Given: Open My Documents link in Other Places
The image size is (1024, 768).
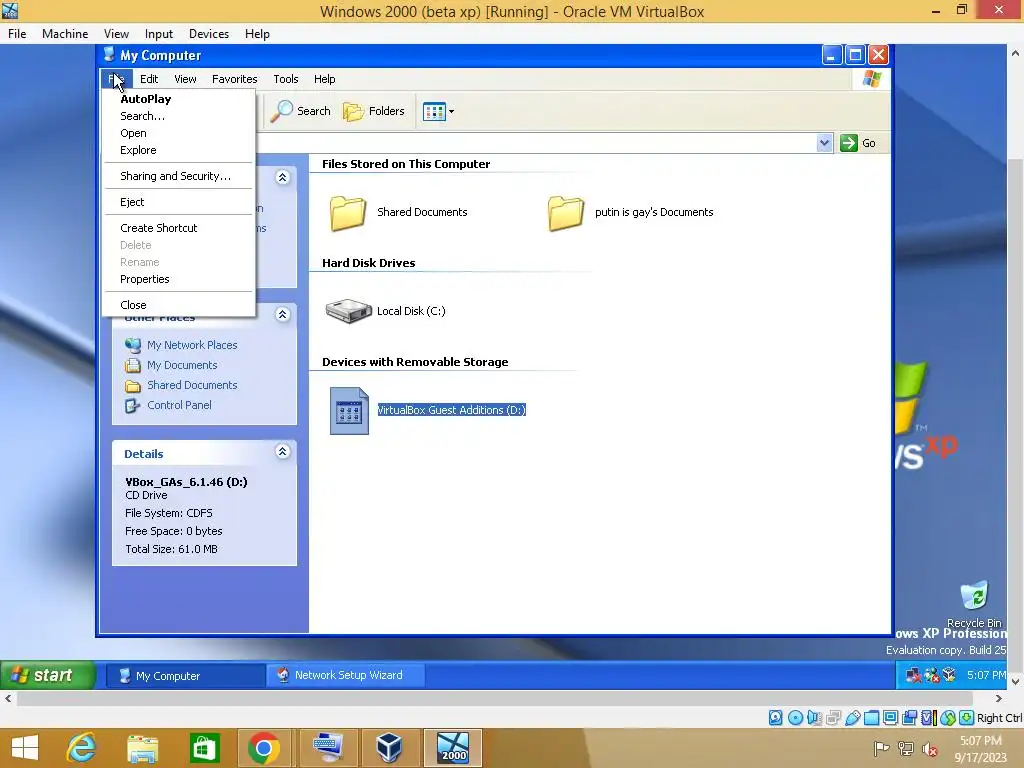Looking at the screenshot, I should click(182, 365).
